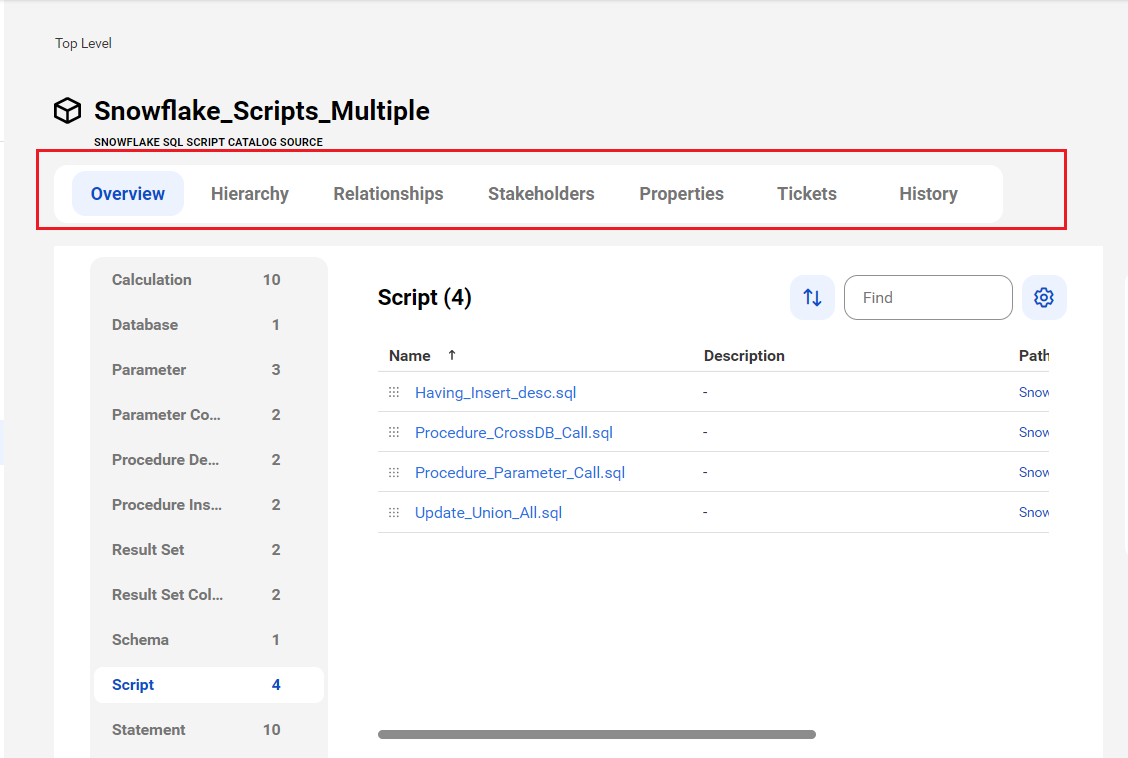Click the Snowflake_Scripts_Multiple title
Image resolution: width=1128 pixels, height=758 pixels.
tap(262, 111)
